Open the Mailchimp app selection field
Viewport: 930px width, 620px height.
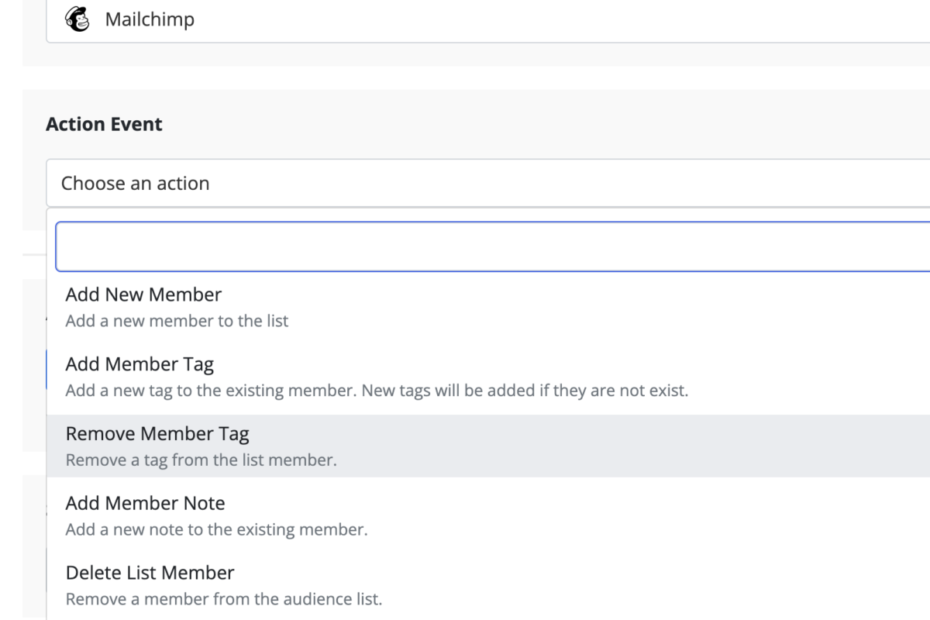(x=500, y=20)
